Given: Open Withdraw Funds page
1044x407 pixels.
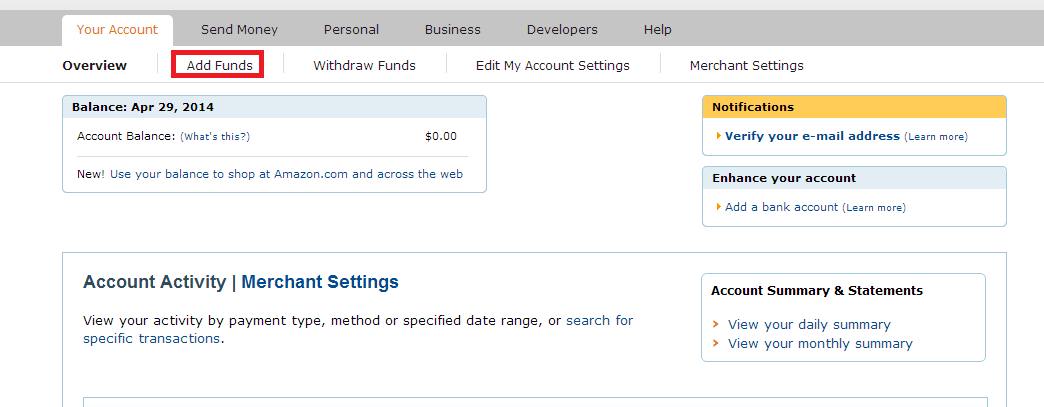Looking at the screenshot, I should [364, 65].
